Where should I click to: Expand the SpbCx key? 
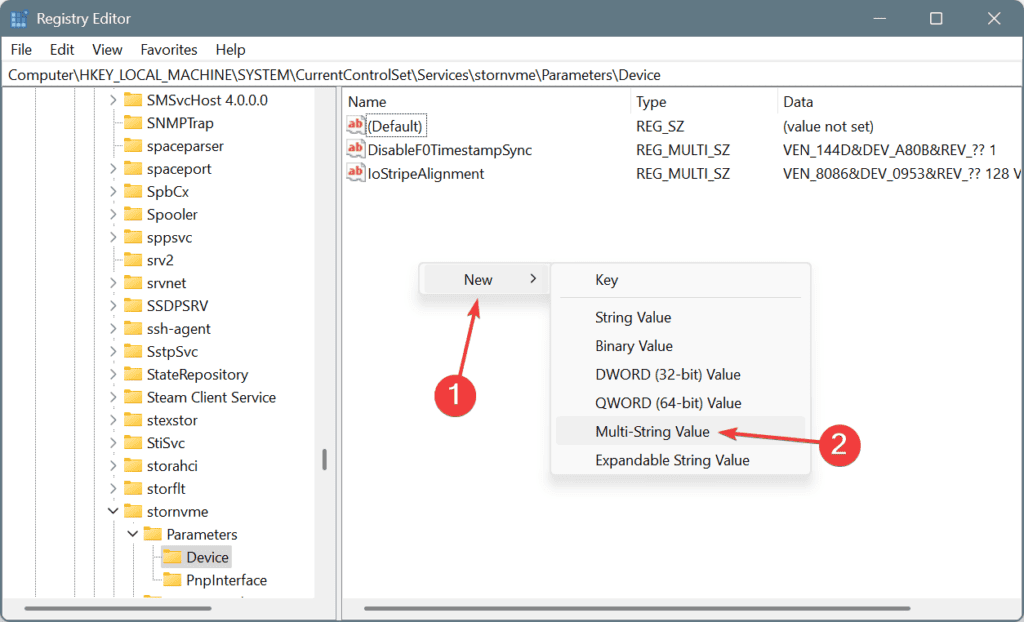coord(113,191)
